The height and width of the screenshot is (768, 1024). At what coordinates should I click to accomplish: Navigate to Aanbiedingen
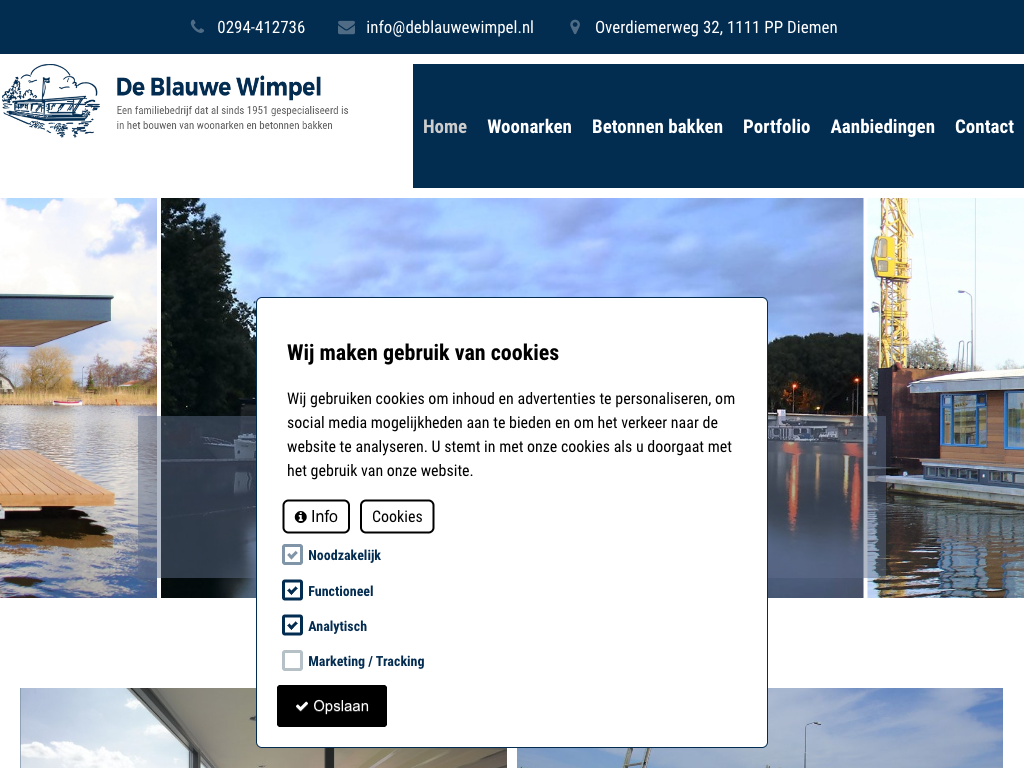coord(882,126)
